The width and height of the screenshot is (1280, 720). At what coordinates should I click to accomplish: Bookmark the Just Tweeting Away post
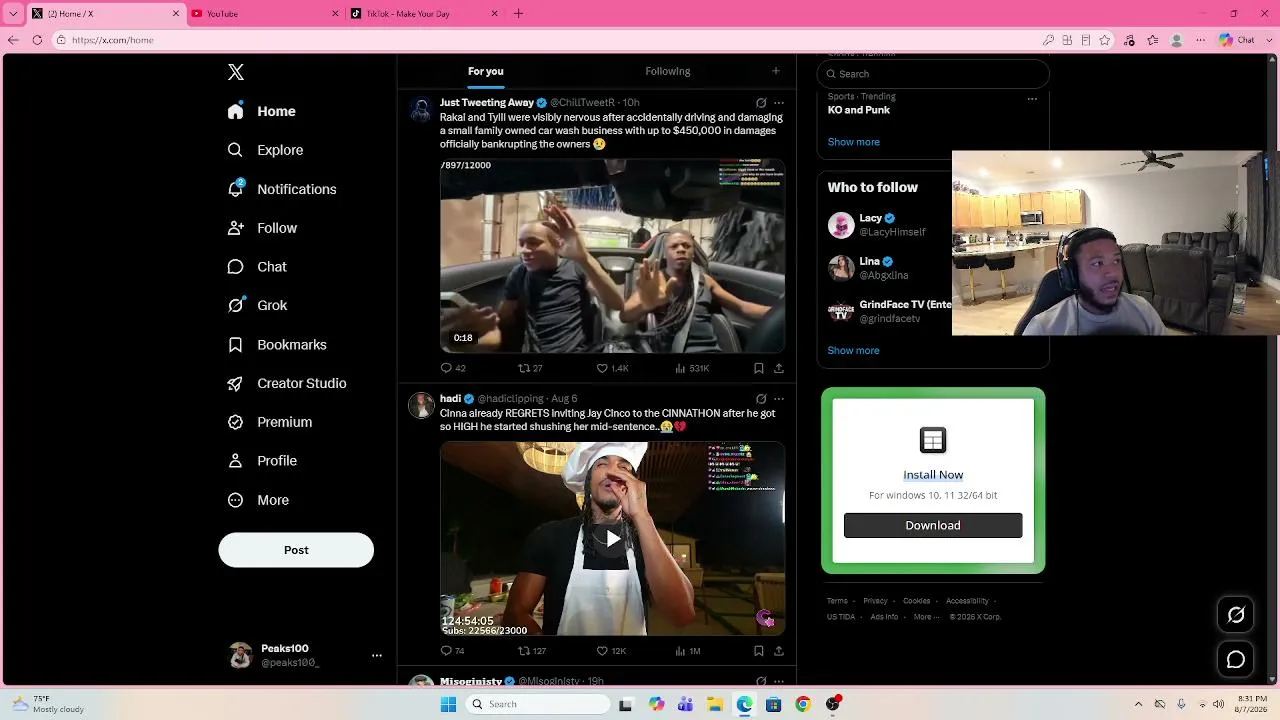click(759, 368)
